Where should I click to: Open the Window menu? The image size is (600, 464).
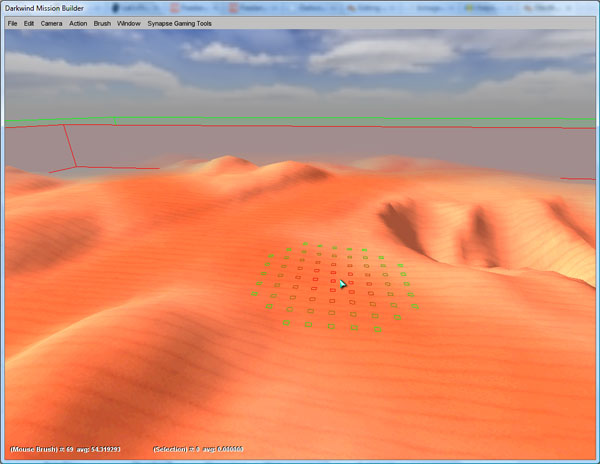coord(128,22)
